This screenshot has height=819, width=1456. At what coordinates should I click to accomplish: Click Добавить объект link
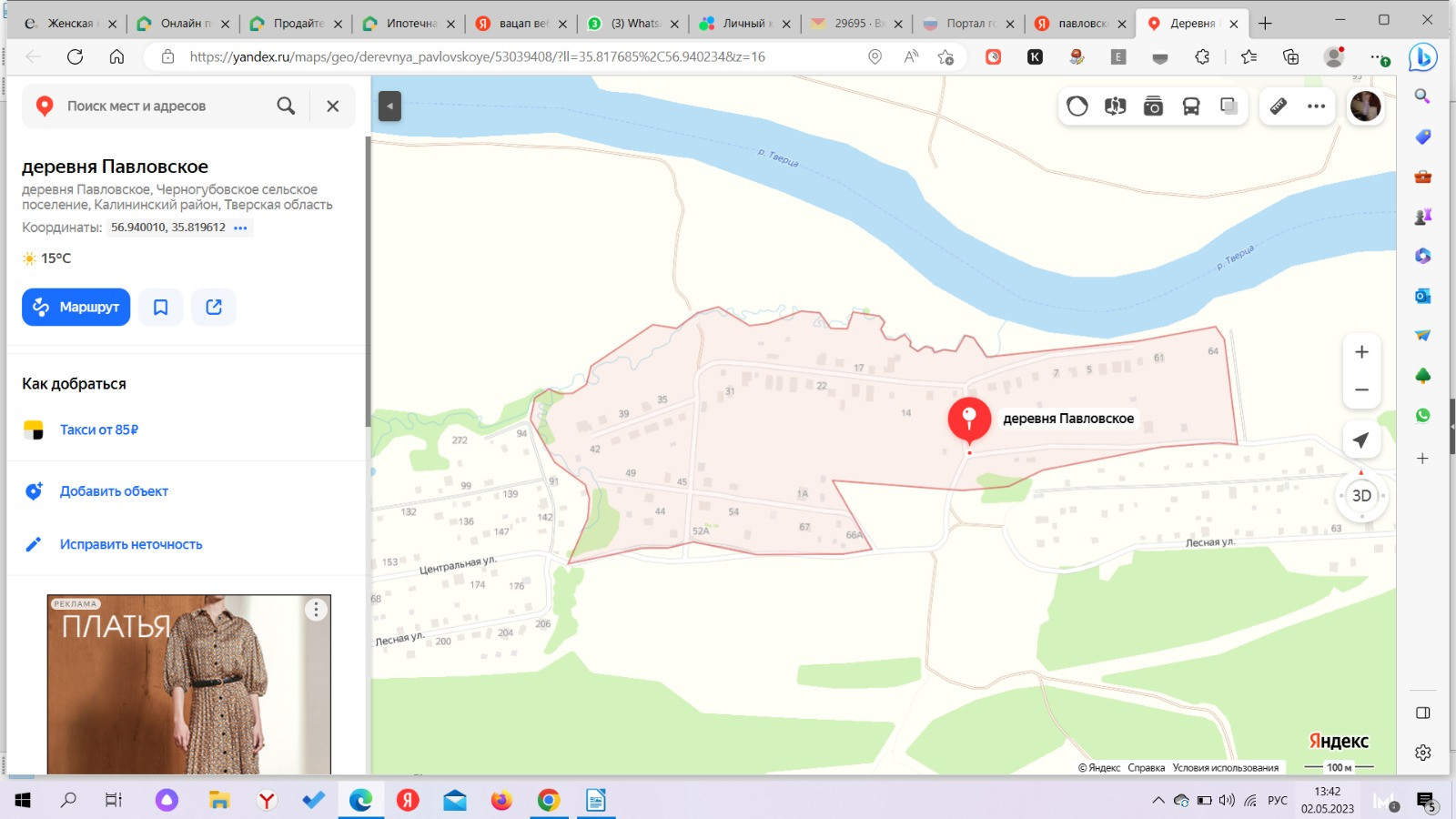click(x=114, y=491)
